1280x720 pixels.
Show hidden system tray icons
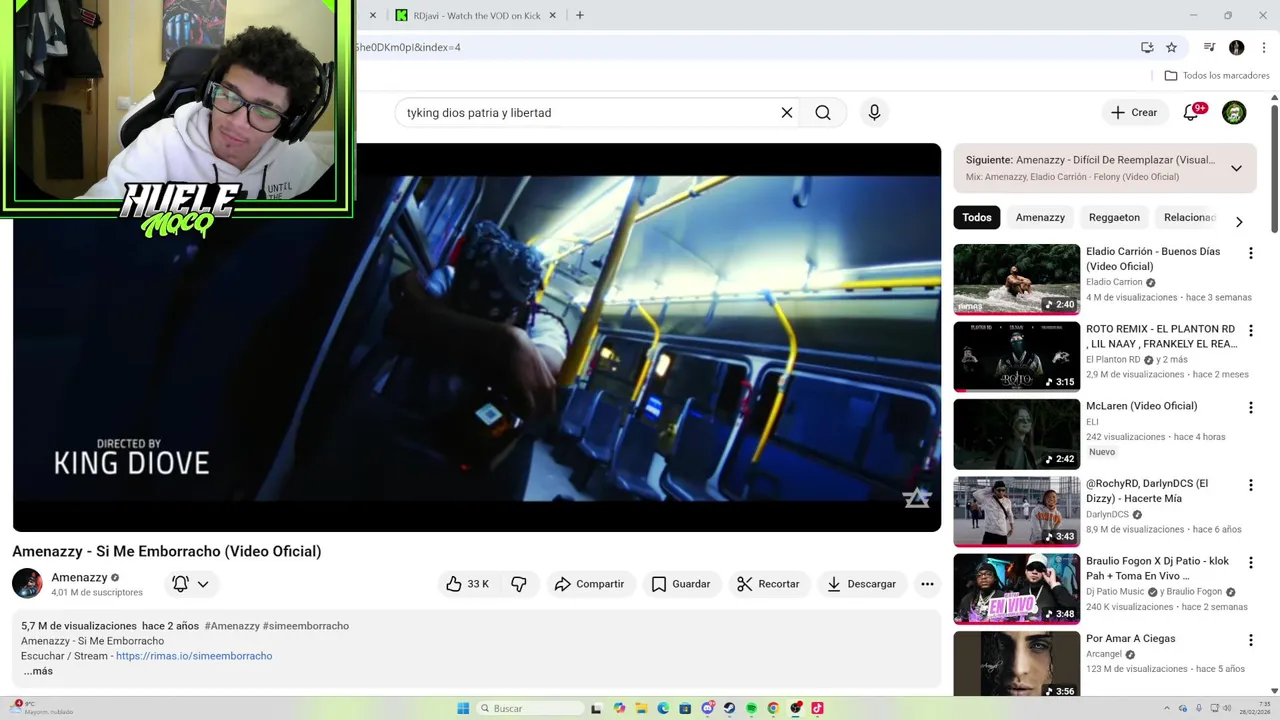tap(1167, 708)
